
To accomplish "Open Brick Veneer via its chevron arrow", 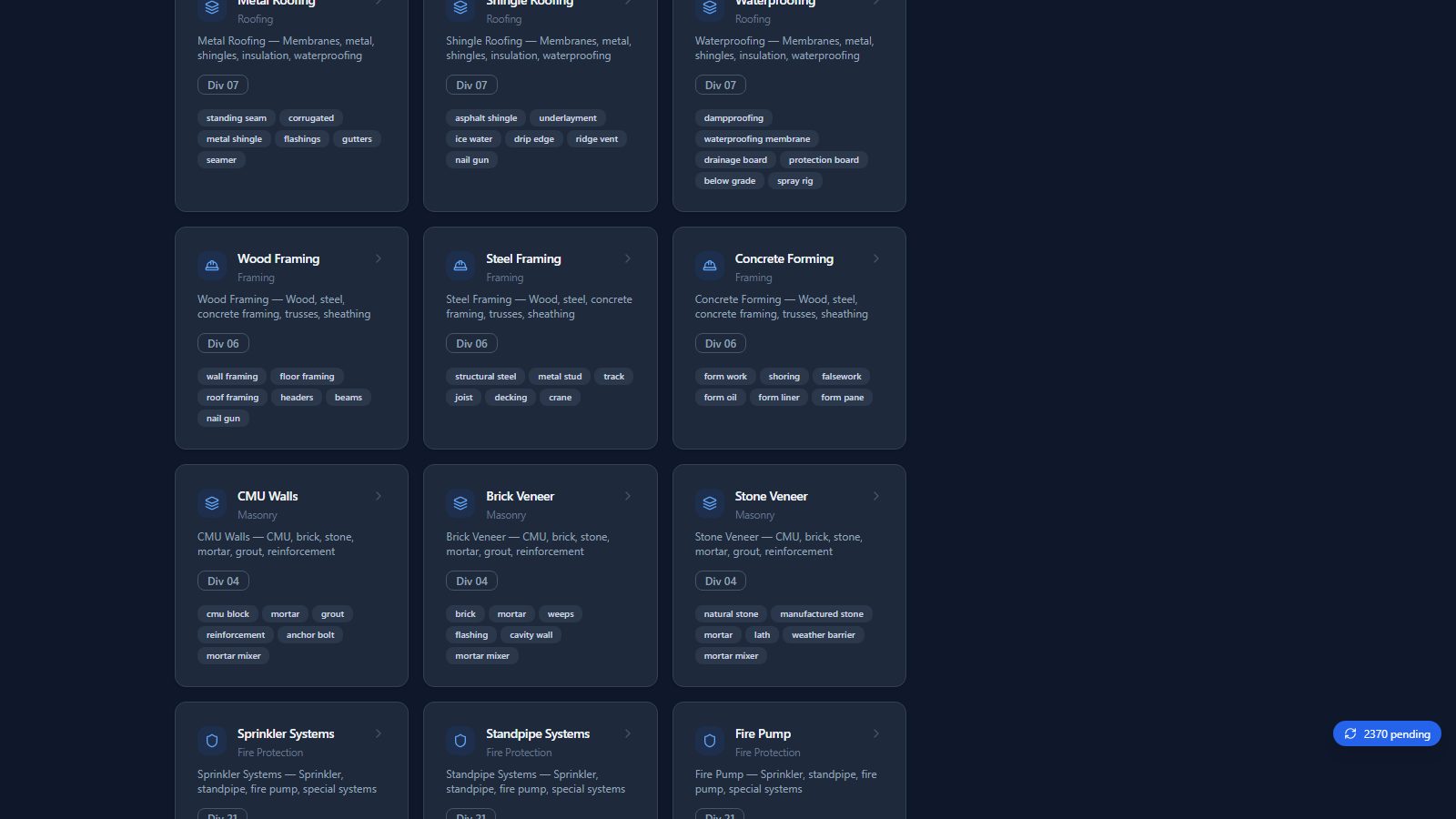I will tap(627, 496).
